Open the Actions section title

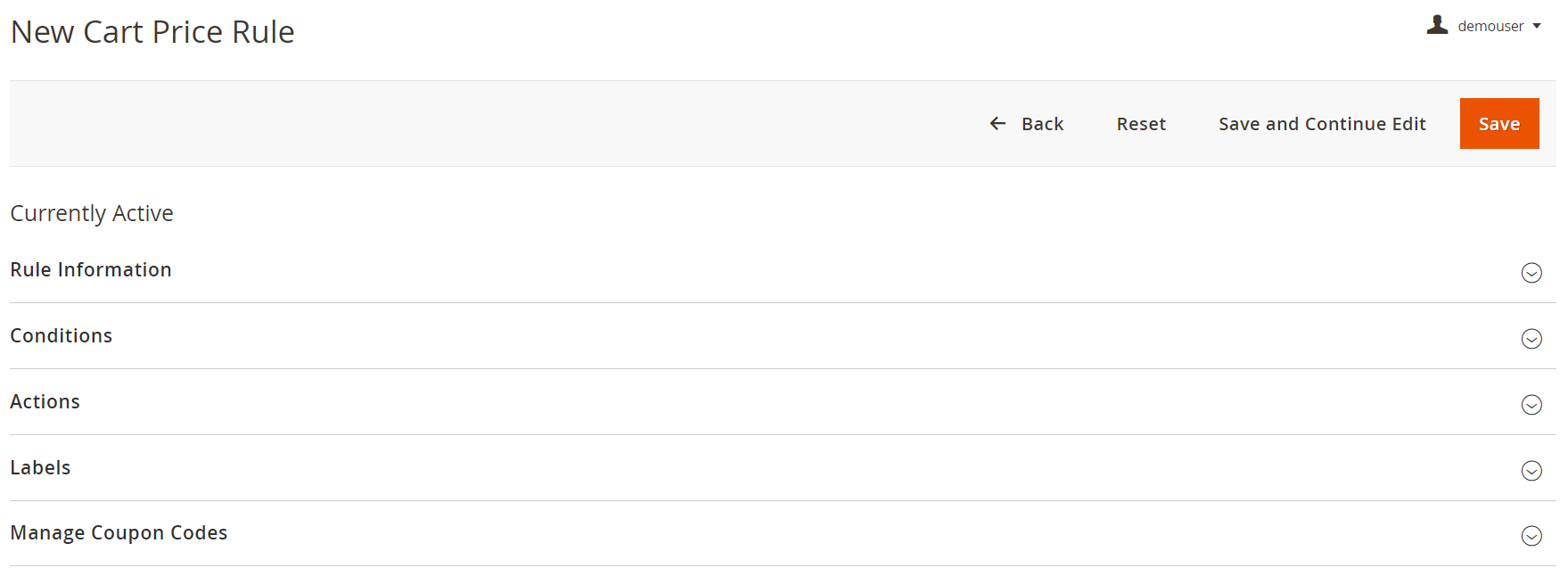coord(45,401)
